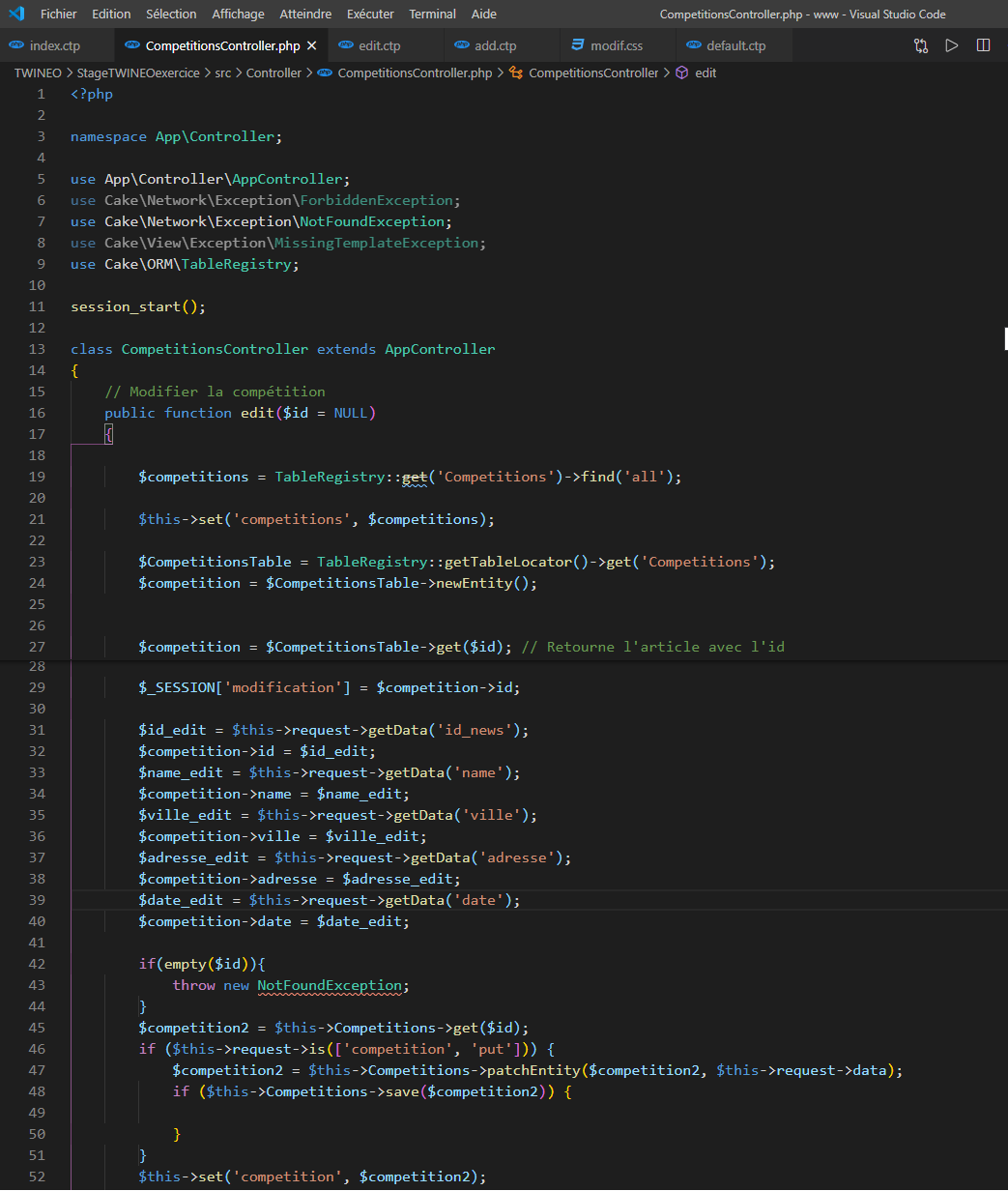Click the comment '// Modifier la compétition'
The width and height of the screenshot is (1008, 1191).
click(215, 392)
